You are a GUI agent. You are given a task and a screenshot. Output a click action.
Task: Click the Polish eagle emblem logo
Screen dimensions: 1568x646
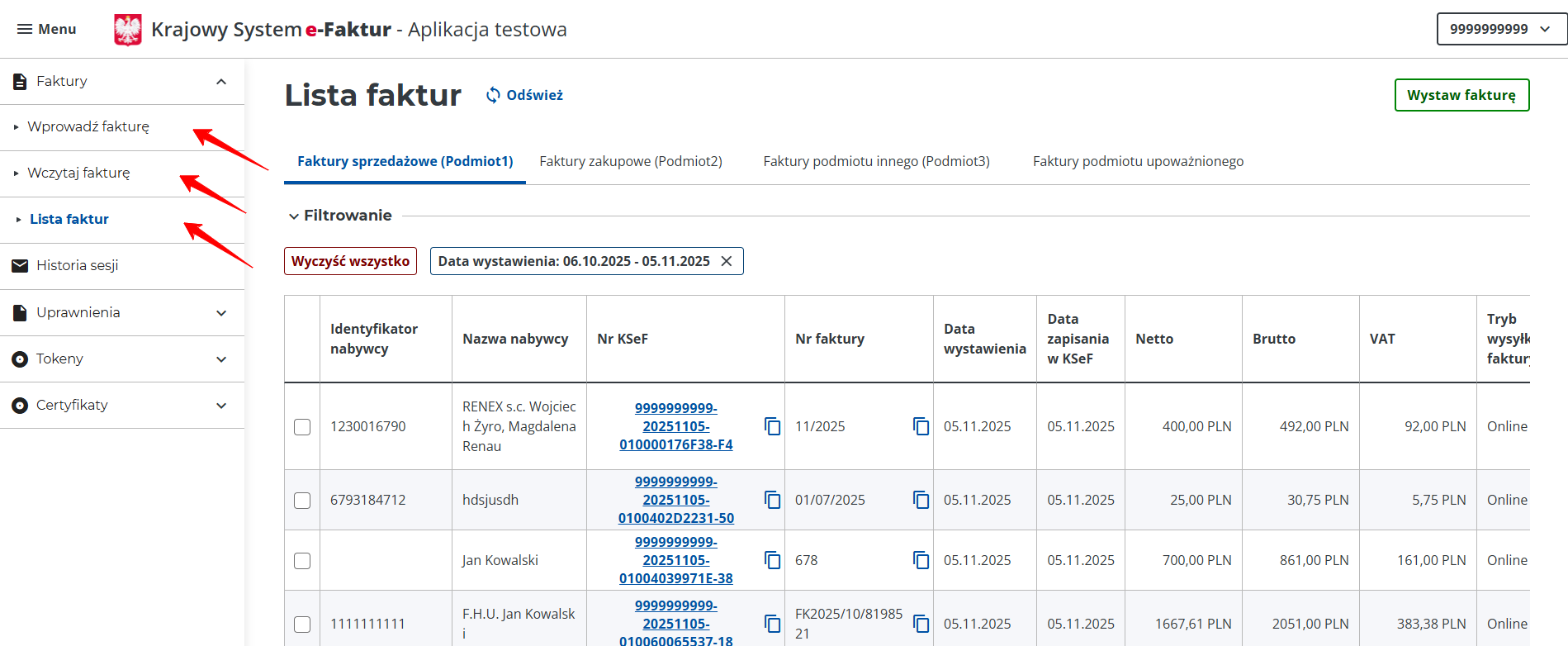[128, 30]
